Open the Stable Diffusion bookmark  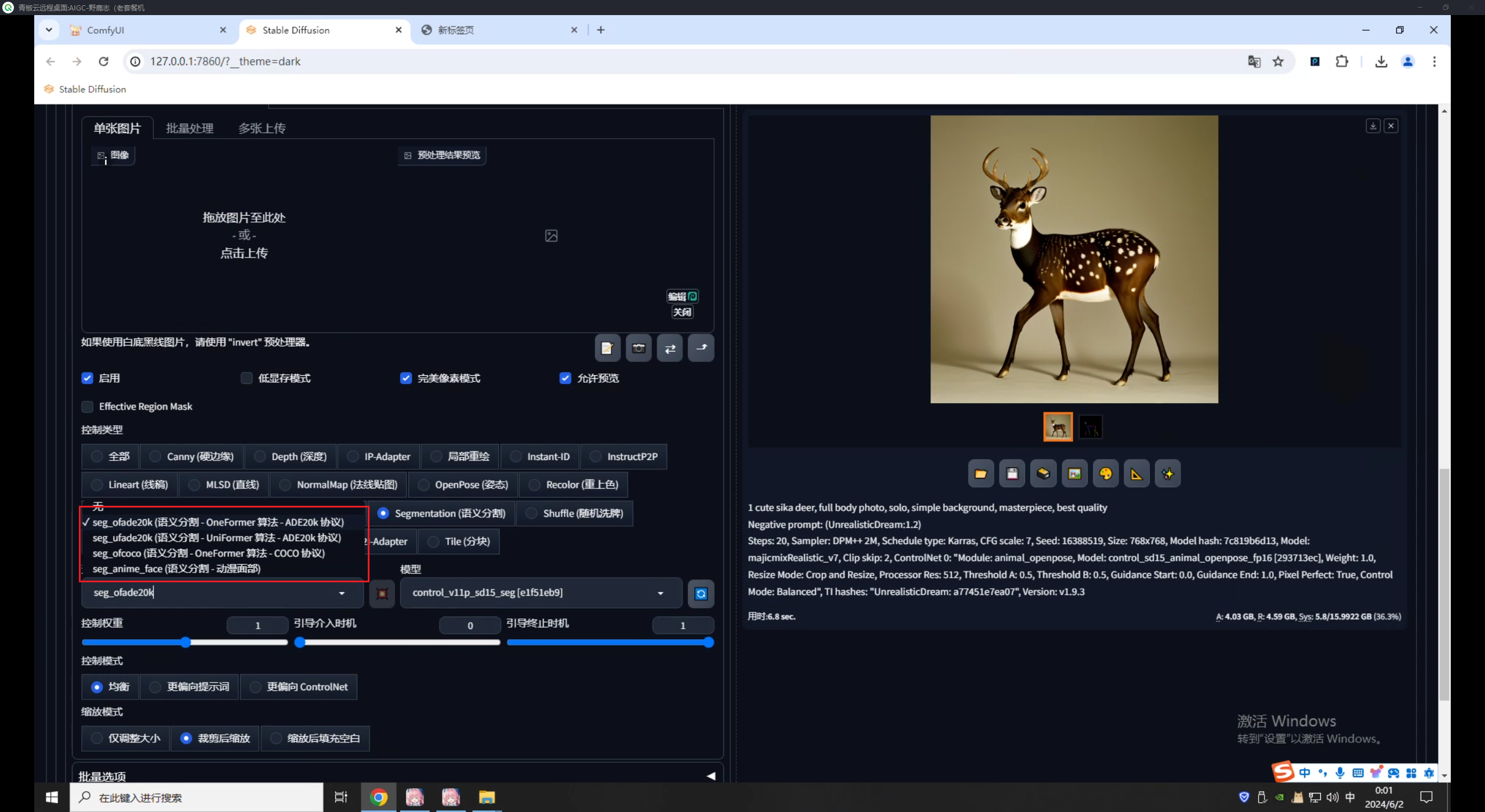point(85,89)
